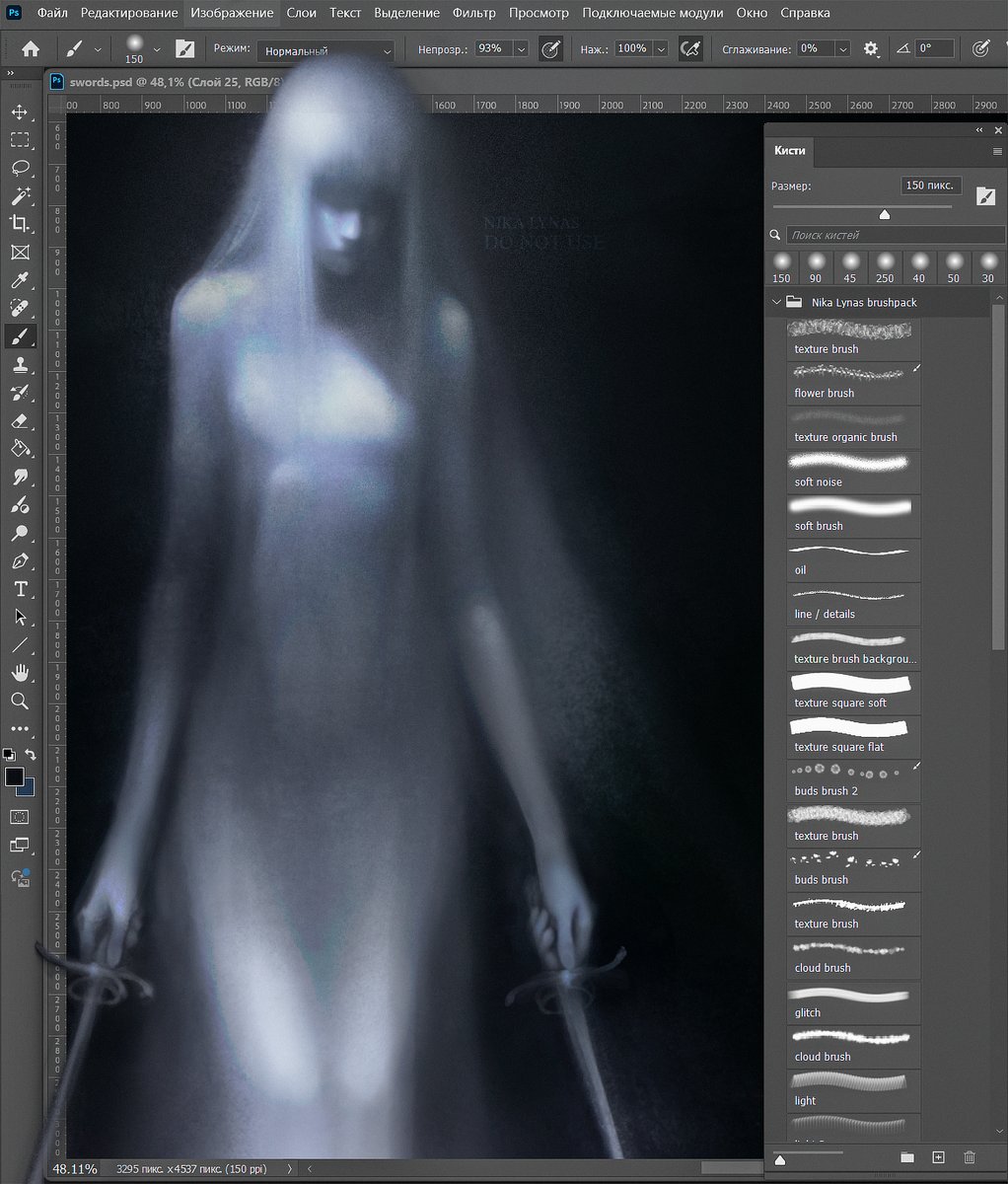
Task: Select the Path Selection arrow tool
Action: point(20,618)
